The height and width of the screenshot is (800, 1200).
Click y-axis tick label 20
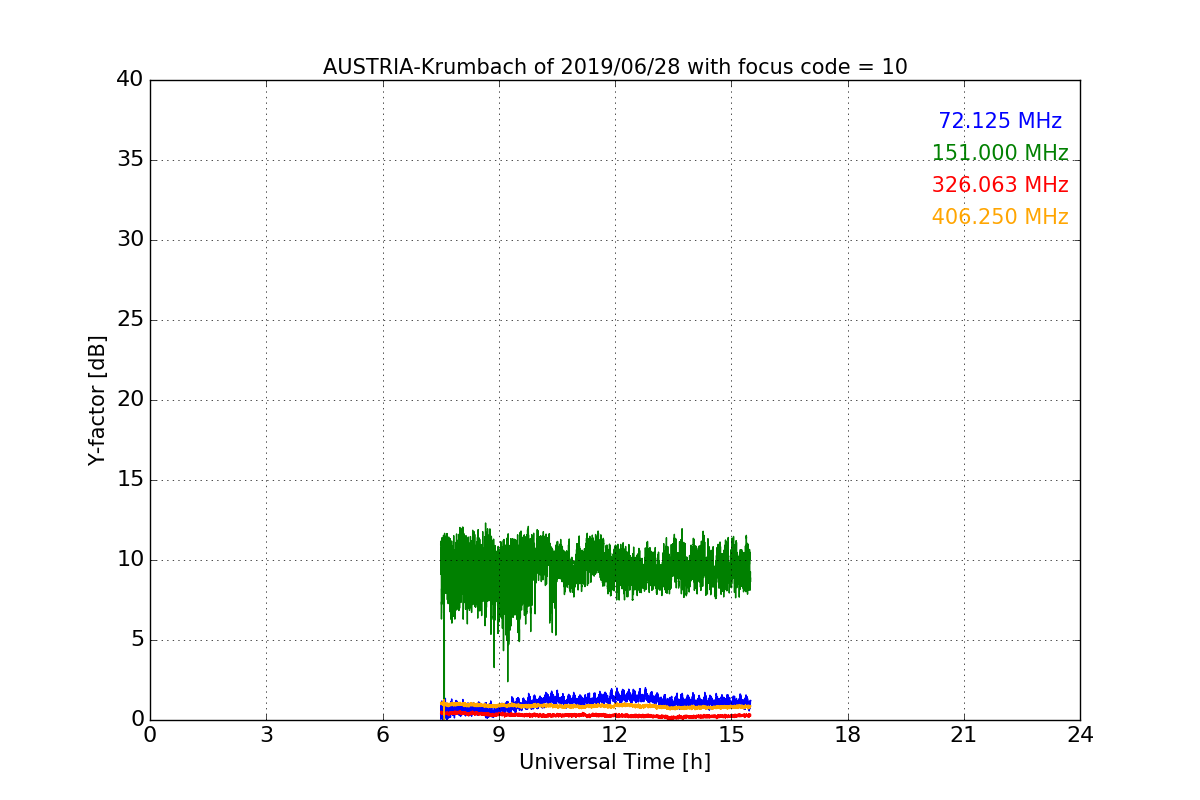130,400
